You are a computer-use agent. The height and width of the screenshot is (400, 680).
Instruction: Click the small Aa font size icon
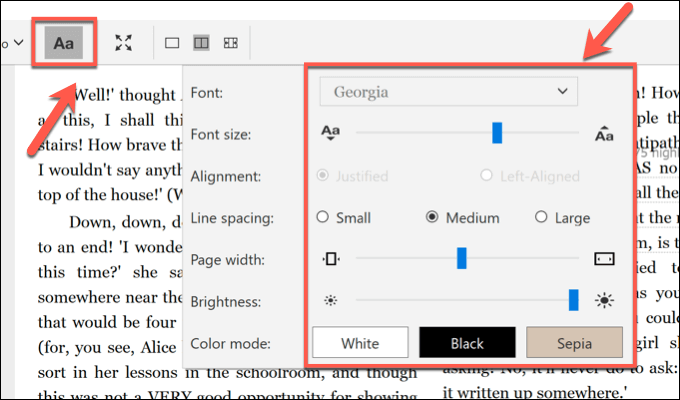pyautogui.click(x=331, y=133)
